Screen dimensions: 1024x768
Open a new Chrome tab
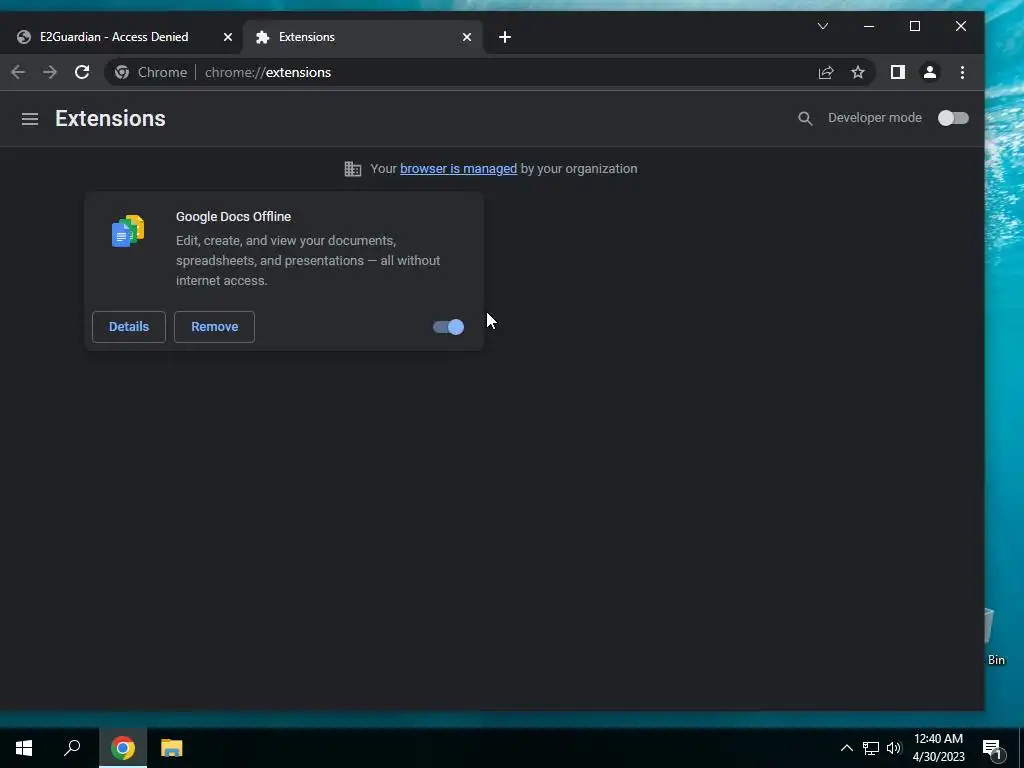(505, 37)
